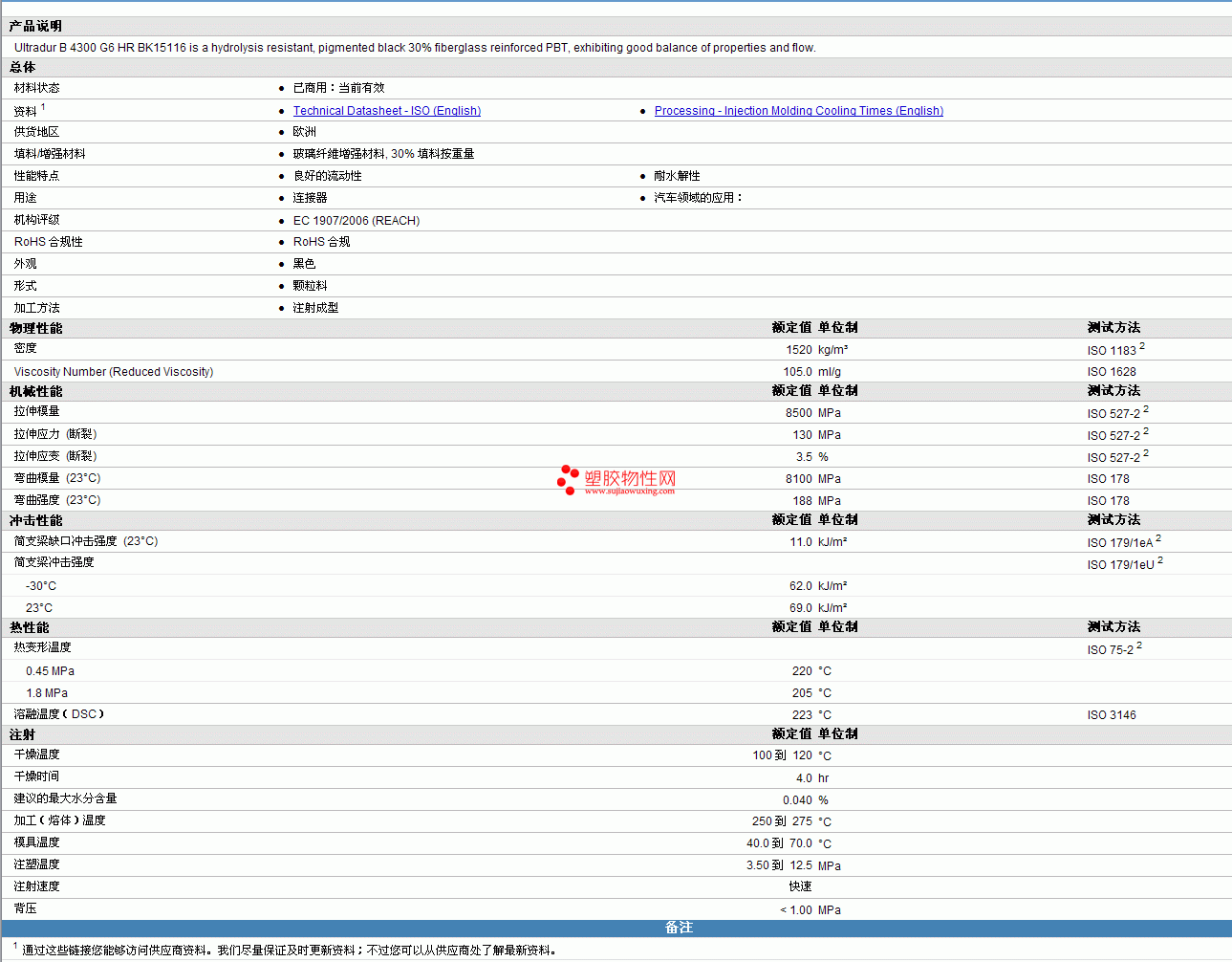Select the tensile stress value 130
Image resolution: width=1232 pixels, height=962 pixels.
coord(803,435)
